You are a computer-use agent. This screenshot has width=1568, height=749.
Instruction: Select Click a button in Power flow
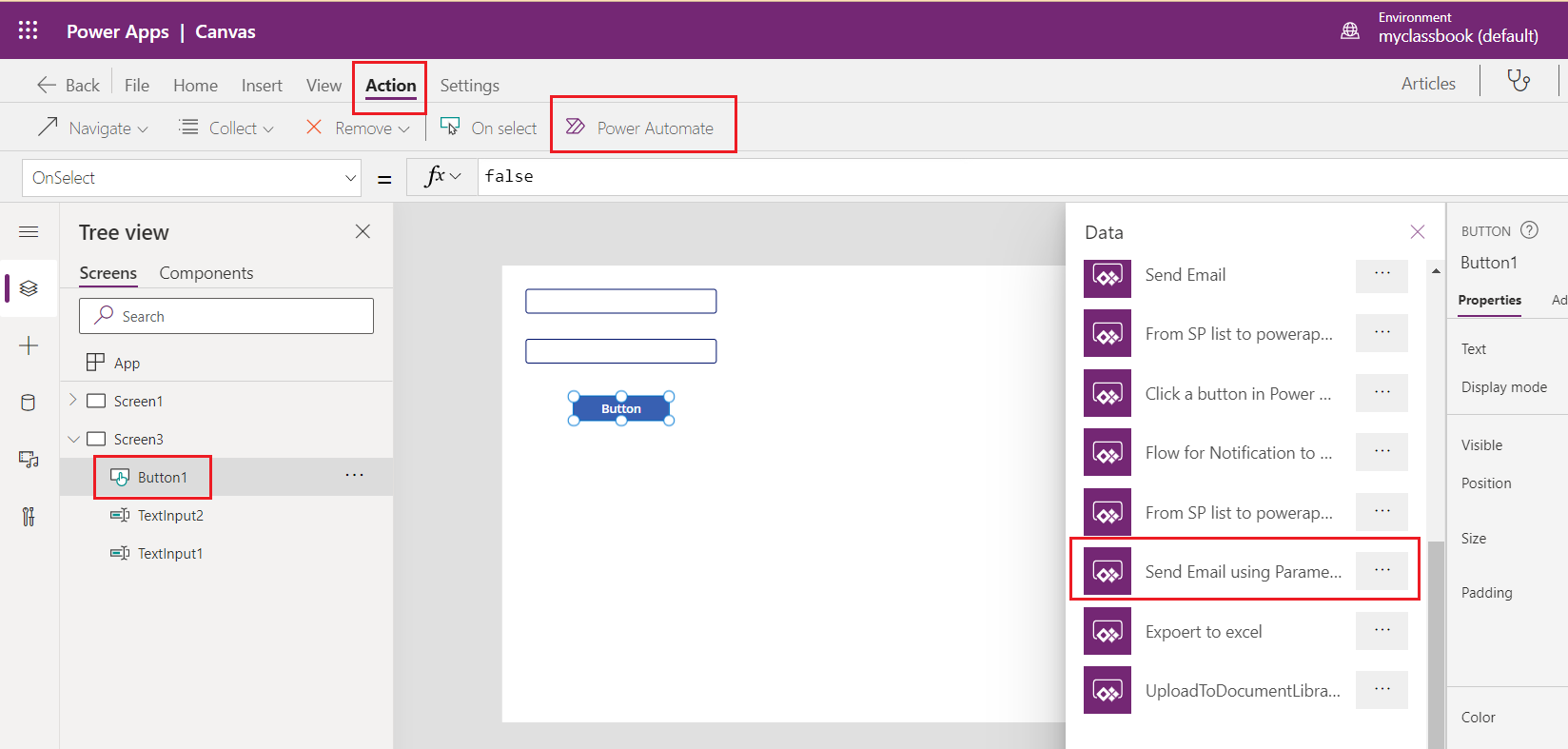click(1238, 394)
